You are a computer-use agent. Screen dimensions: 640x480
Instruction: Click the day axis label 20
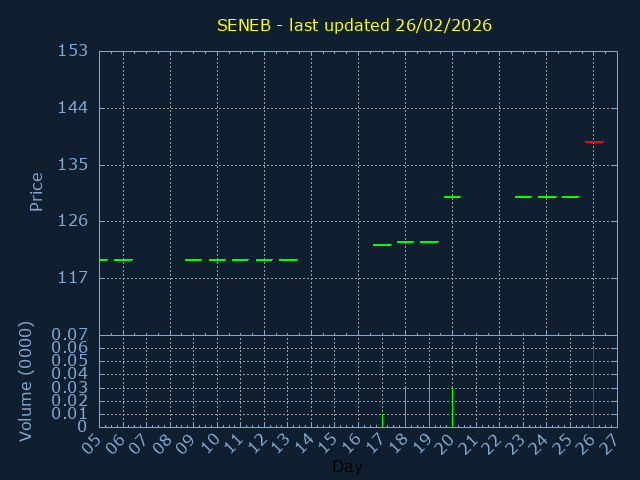pos(444,443)
